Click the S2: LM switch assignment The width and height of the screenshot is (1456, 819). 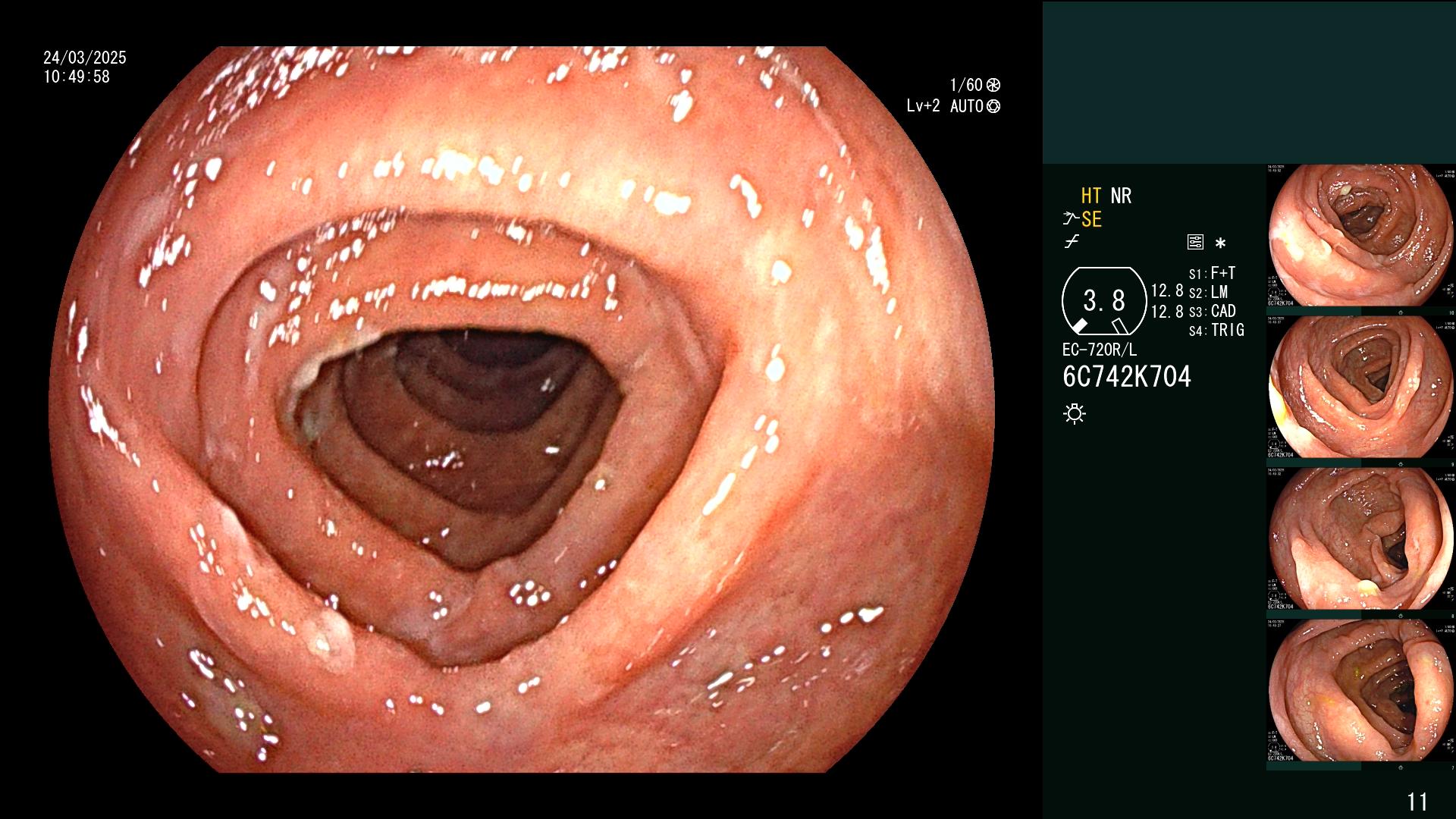[1208, 292]
